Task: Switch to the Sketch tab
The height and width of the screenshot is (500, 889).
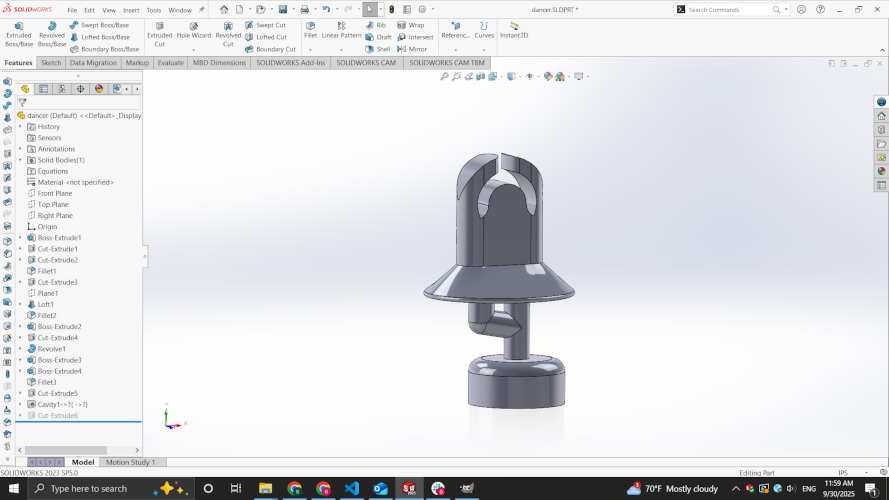Action: tap(50, 62)
